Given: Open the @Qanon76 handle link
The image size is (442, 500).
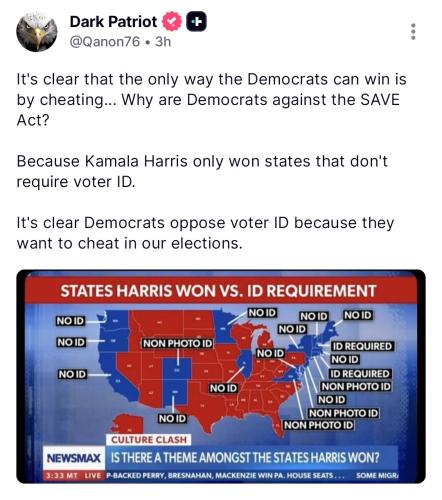Looking at the screenshot, I should 105,42.
